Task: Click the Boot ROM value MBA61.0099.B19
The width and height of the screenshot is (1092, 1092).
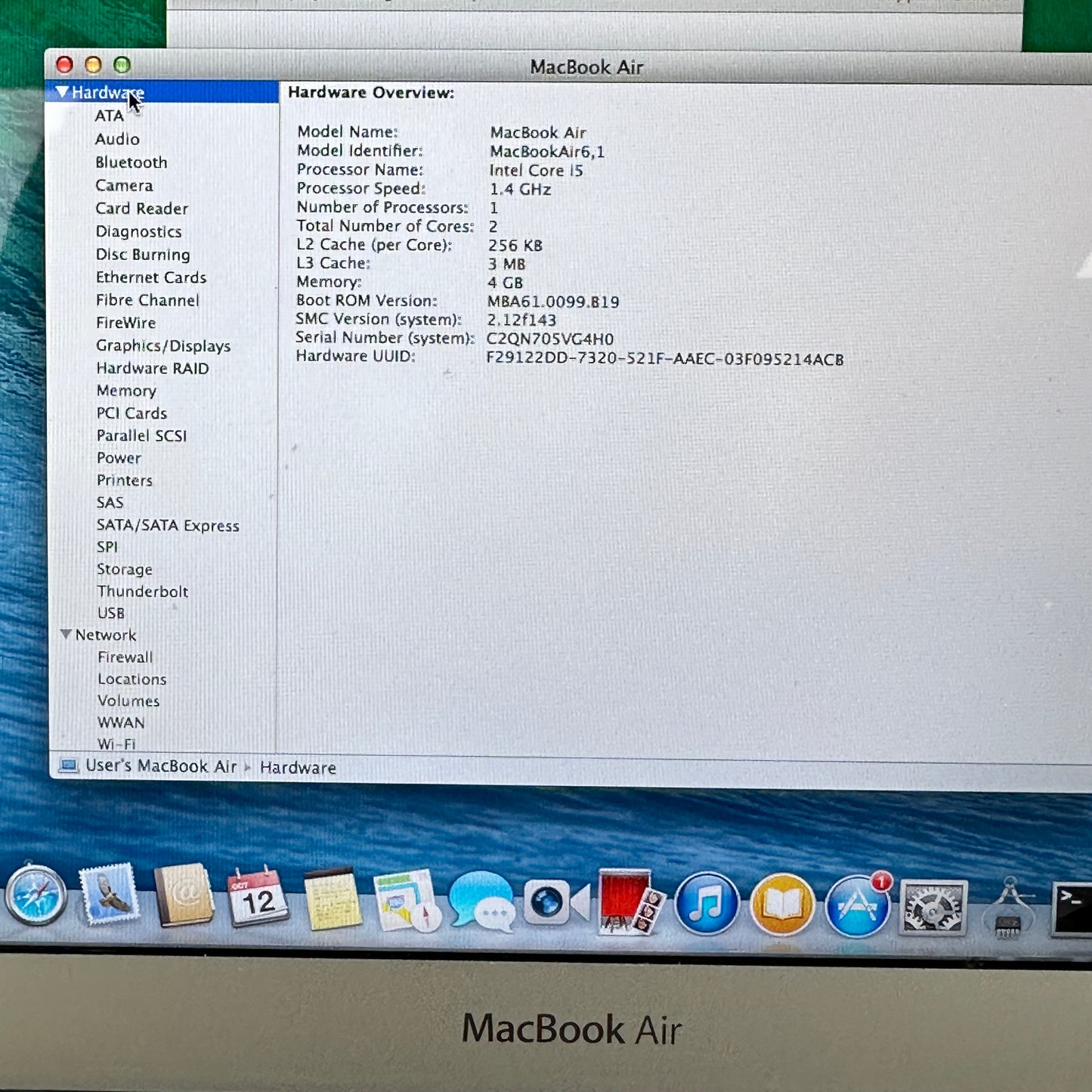Action: click(x=553, y=302)
